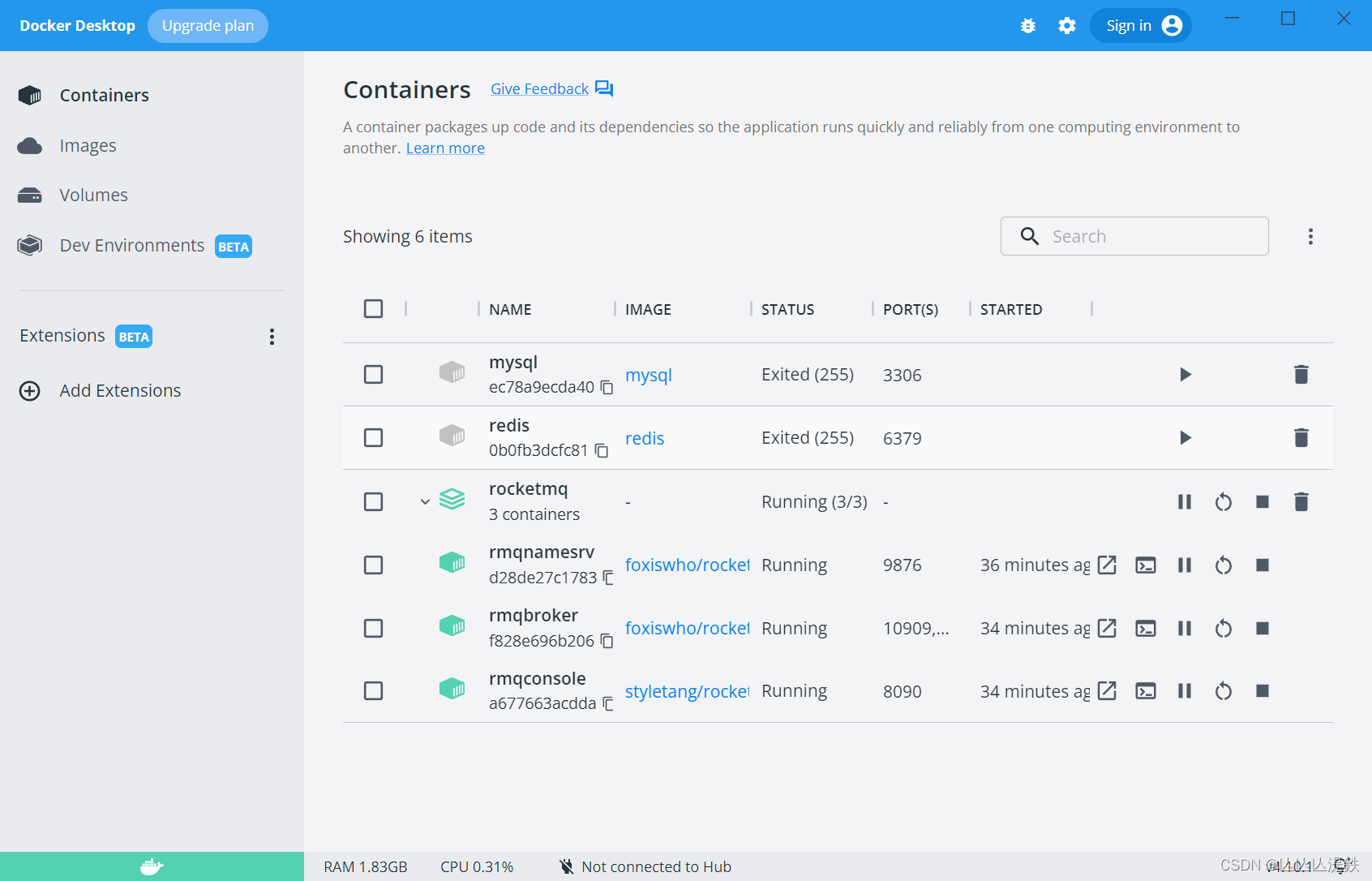Open the containers list options menu
The image size is (1372, 881).
coord(1310,236)
